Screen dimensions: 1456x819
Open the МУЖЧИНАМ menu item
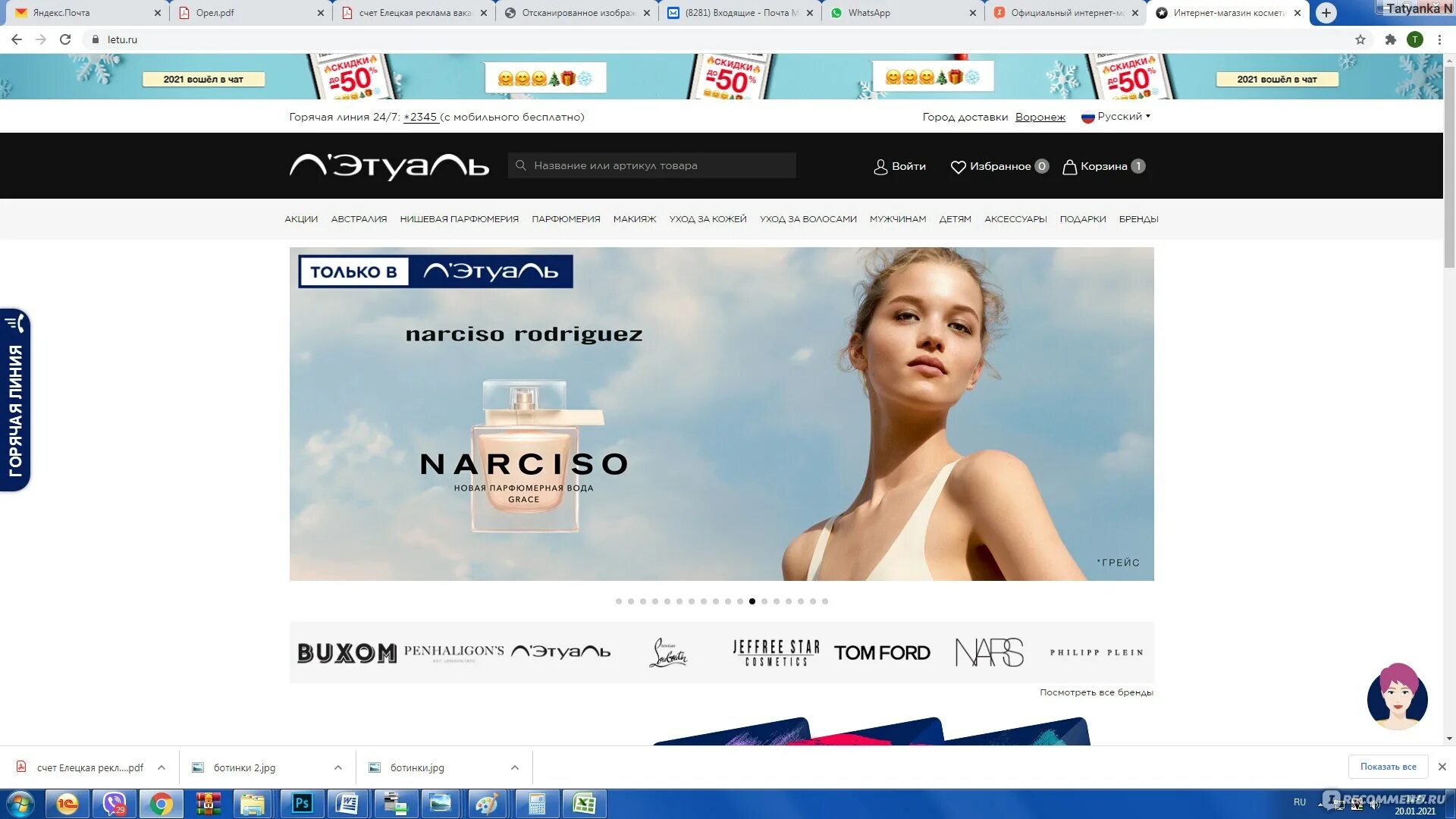click(x=898, y=219)
